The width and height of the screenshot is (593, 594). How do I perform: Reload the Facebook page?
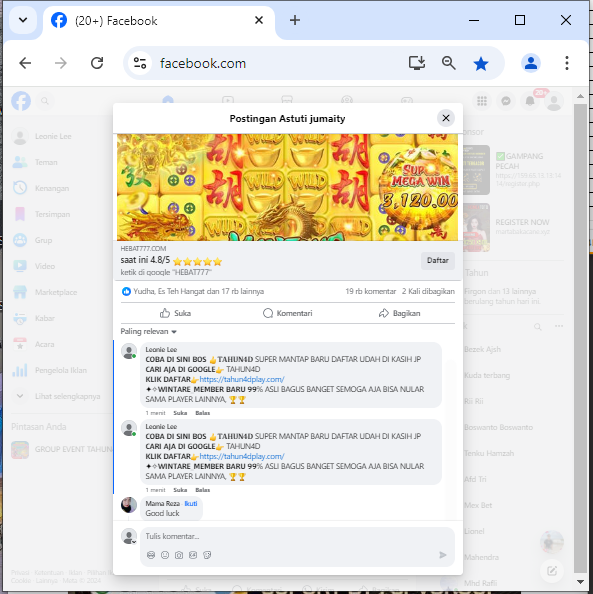97,63
